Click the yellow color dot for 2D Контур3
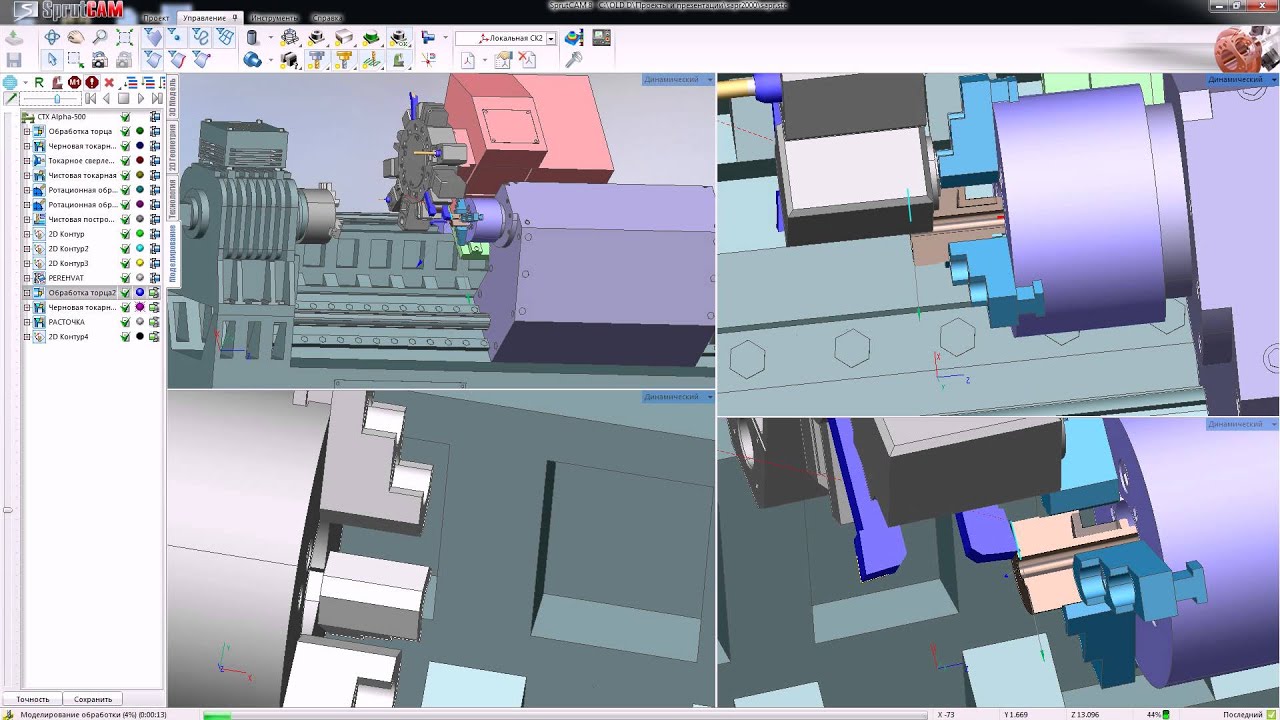Viewport: 1280px width, 720px height. coord(140,263)
